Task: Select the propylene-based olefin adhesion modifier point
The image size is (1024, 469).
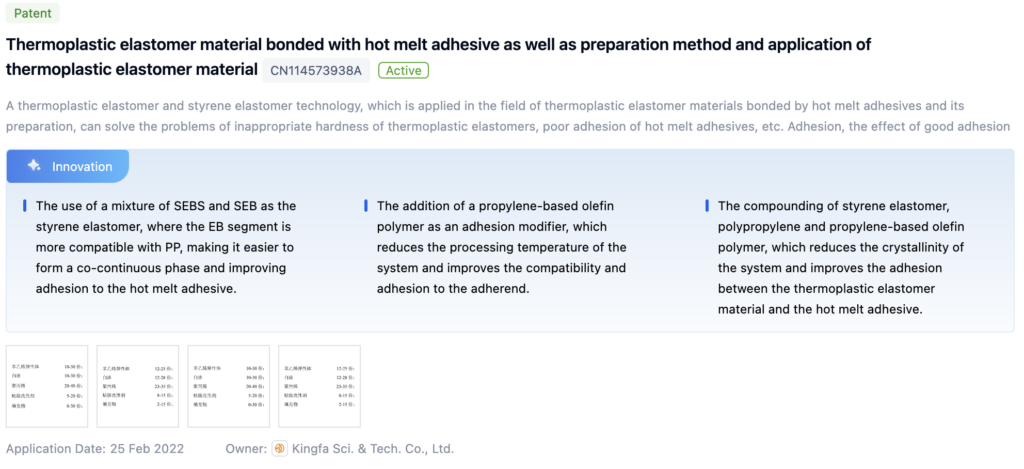Action: click(x=501, y=247)
